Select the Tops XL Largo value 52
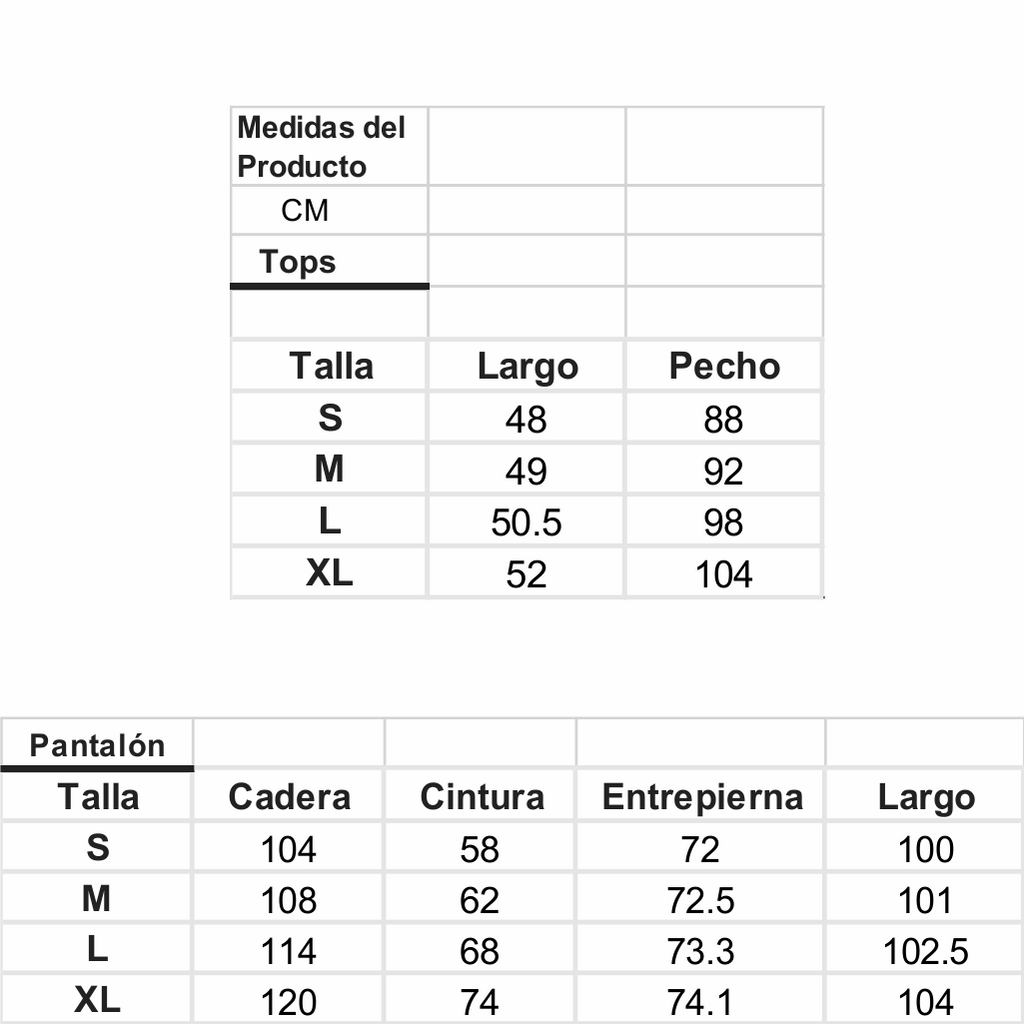 526,574
